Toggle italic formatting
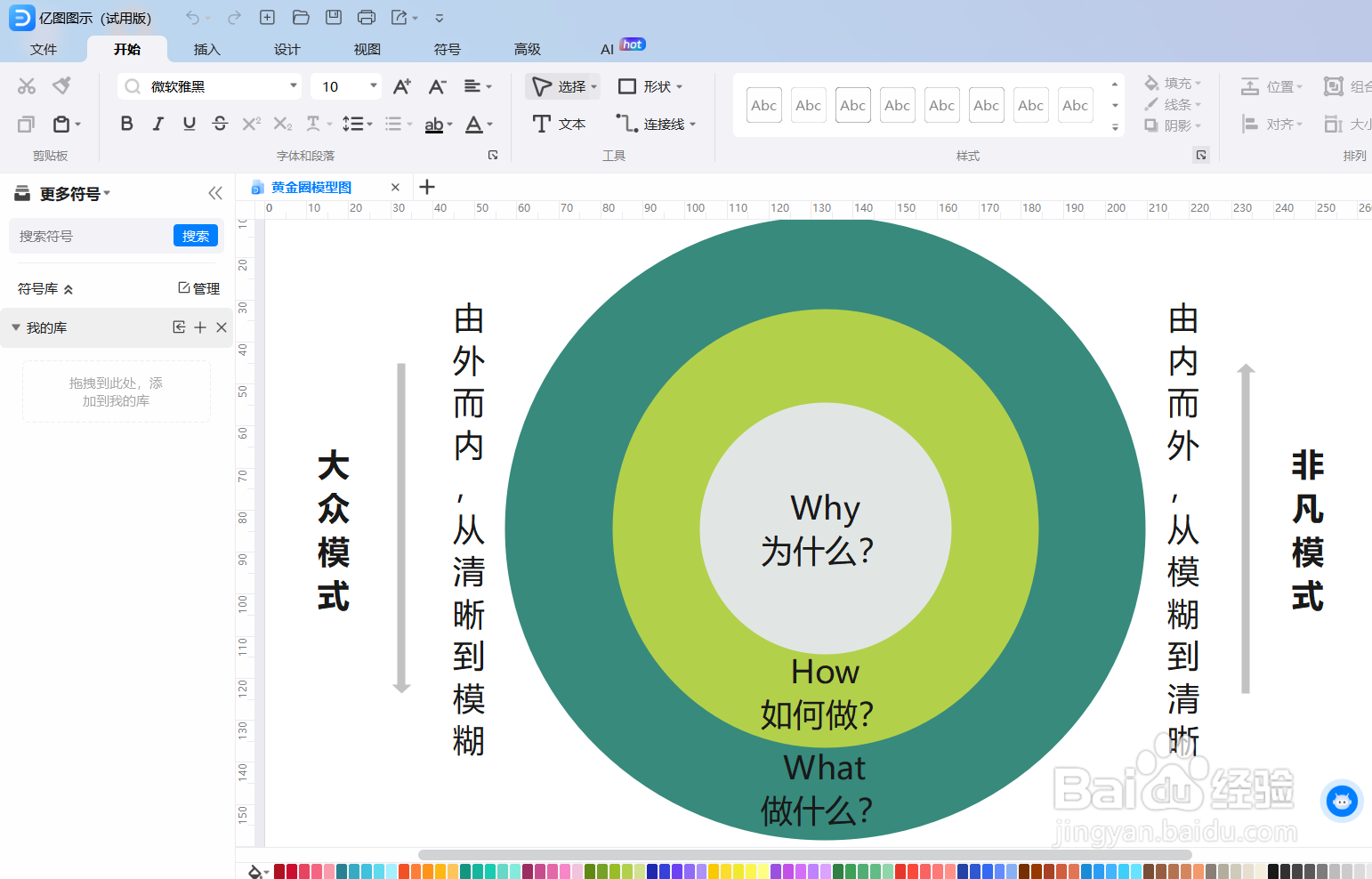This screenshot has height=879, width=1372. click(x=157, y=124)
